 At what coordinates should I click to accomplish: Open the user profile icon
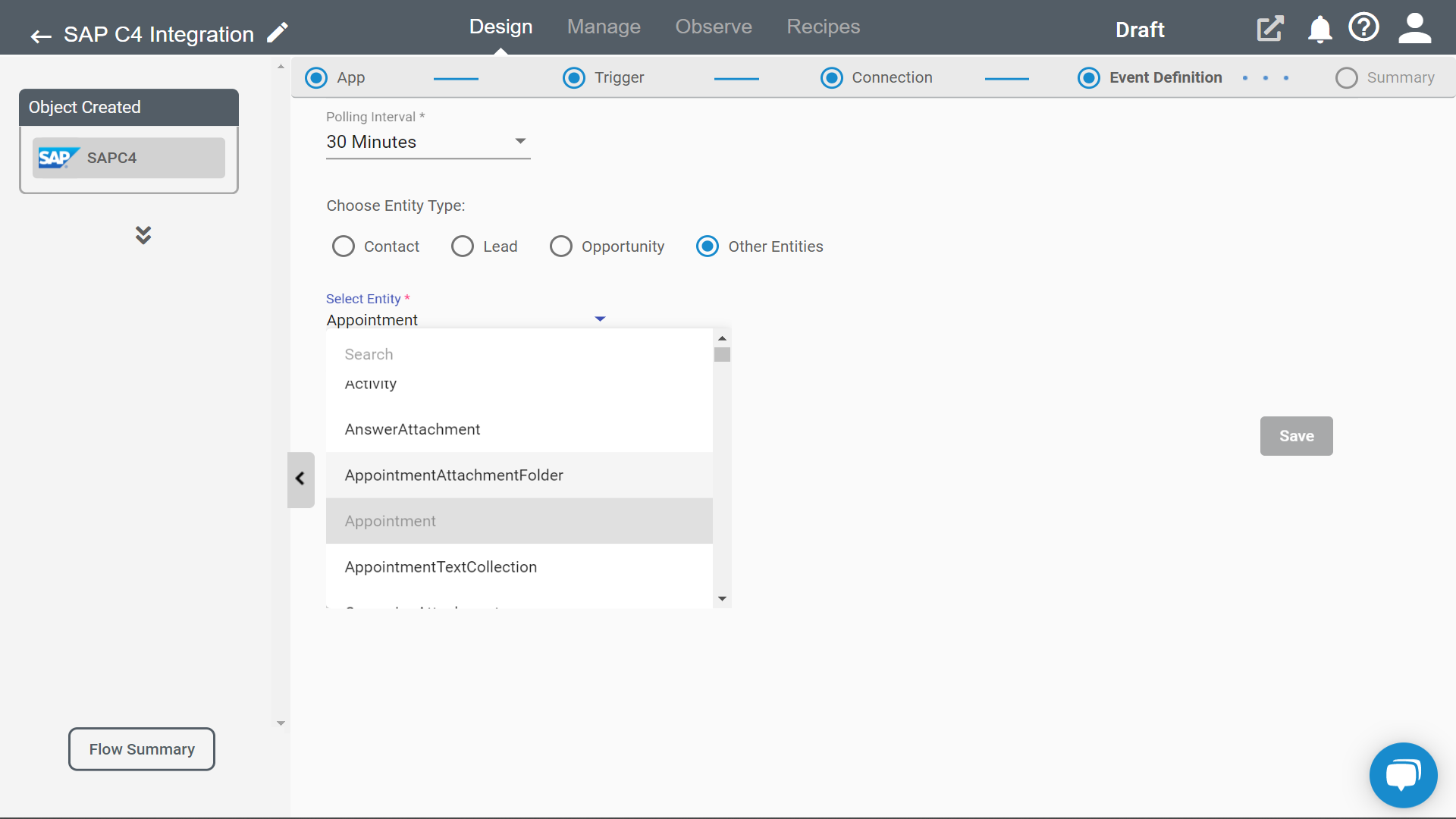click(x=1414, y=28)
